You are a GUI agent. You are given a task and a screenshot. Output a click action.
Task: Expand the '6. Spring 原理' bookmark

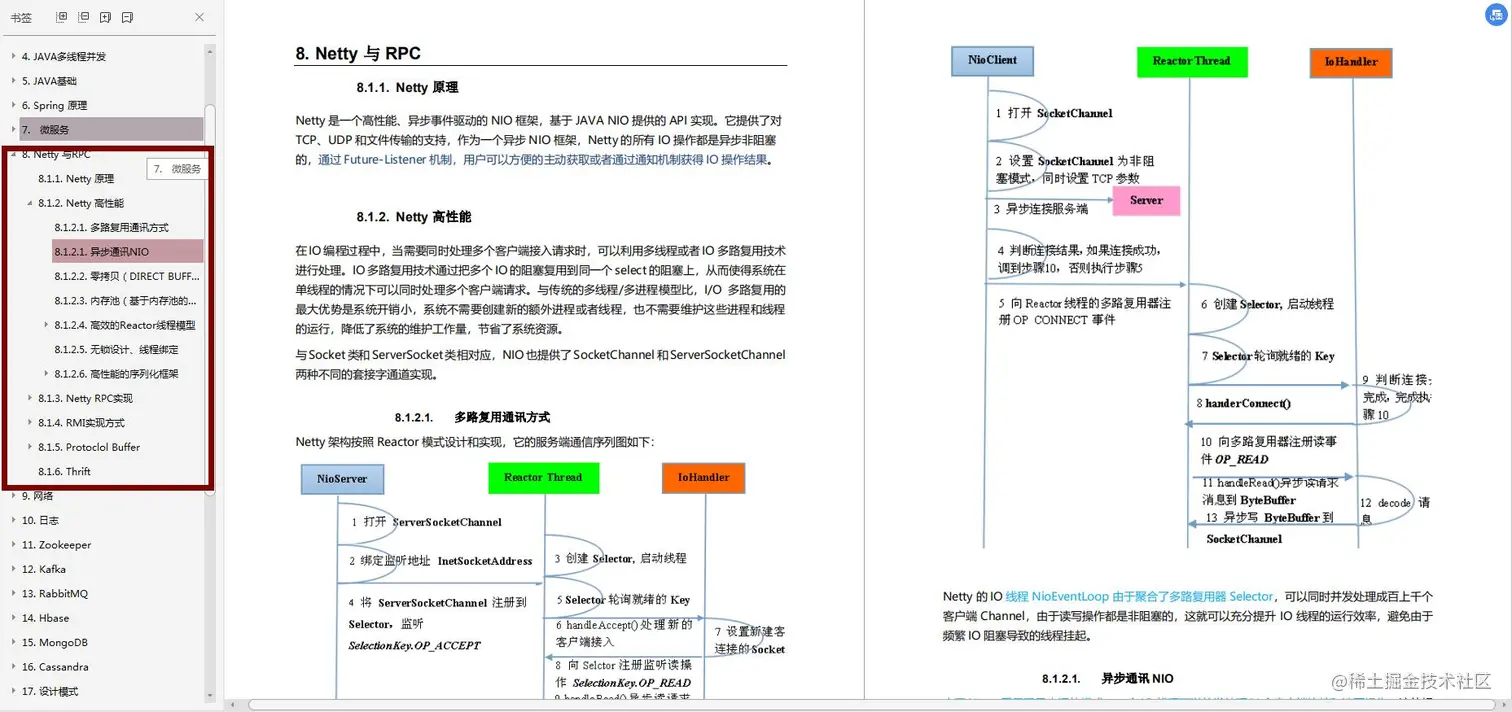click(13, 105)
